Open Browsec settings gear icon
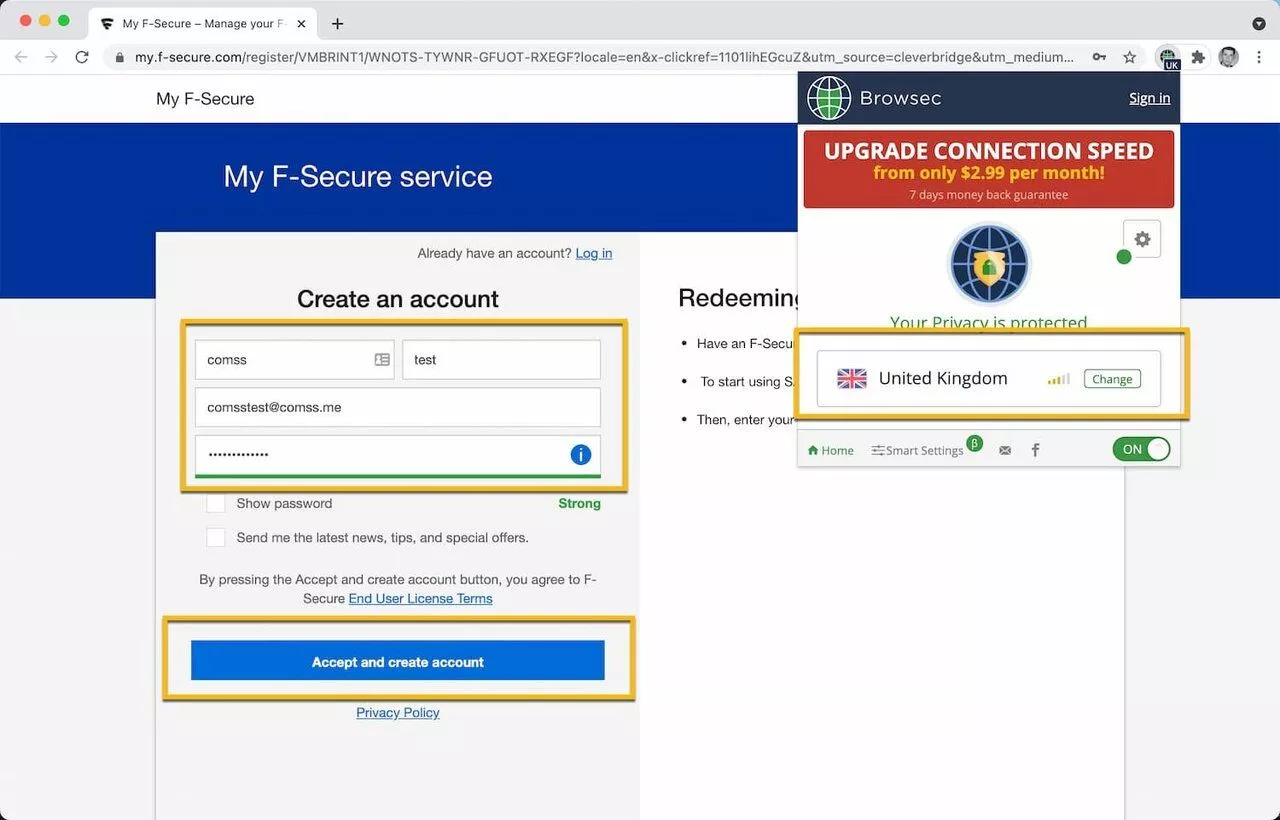Screen dimensions: 1280x820 1142,240
